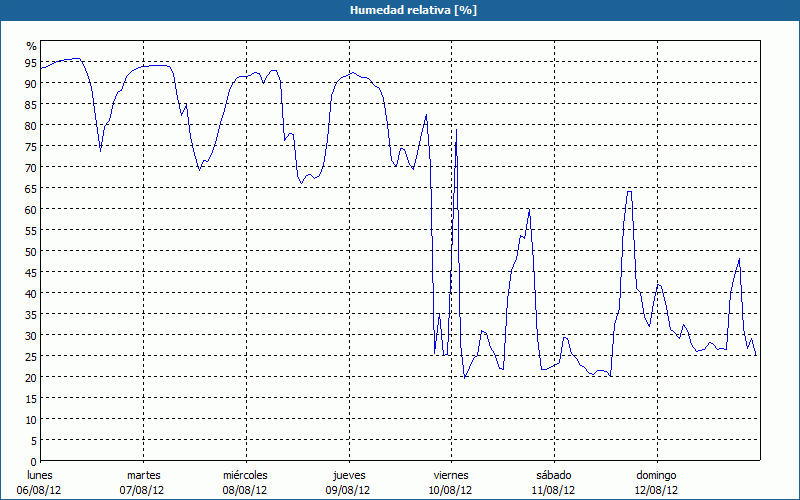Screen dimensions: 800x500
Task: Select the 10 label on the Y axis
Action: pos(31,419)
